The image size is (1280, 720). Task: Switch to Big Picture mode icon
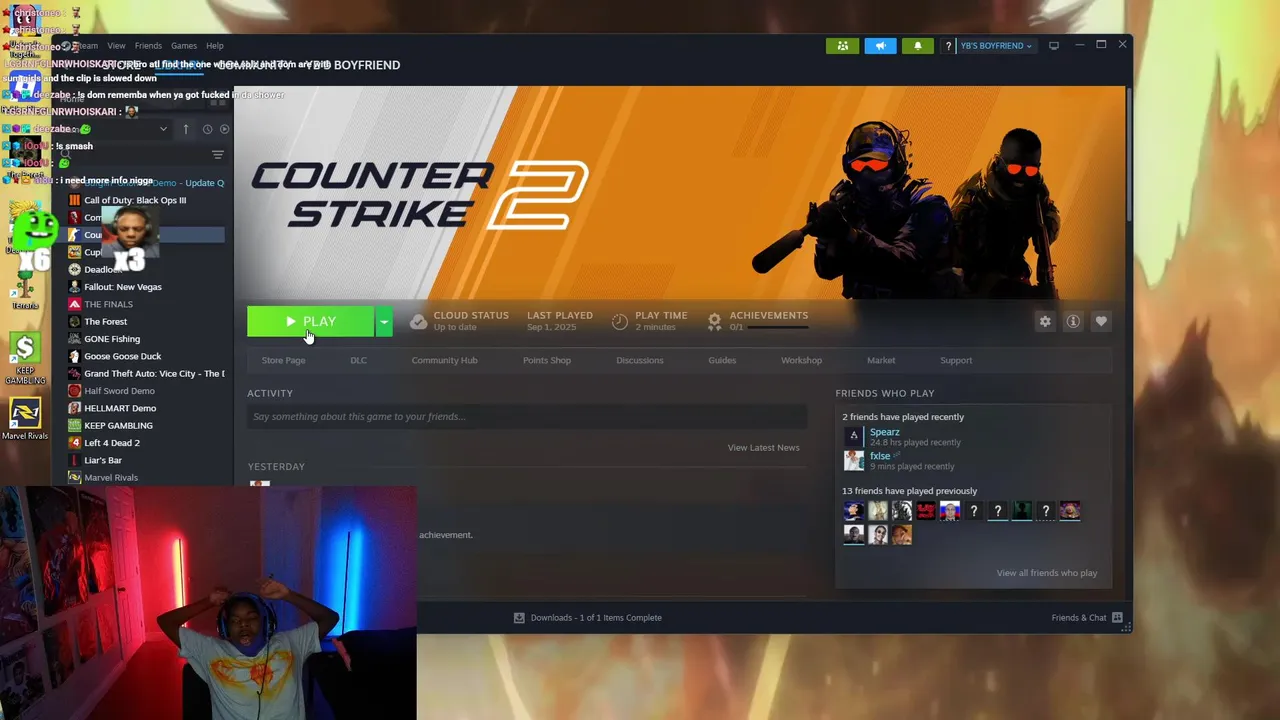pyautogui.click(x=1053, y=46)
